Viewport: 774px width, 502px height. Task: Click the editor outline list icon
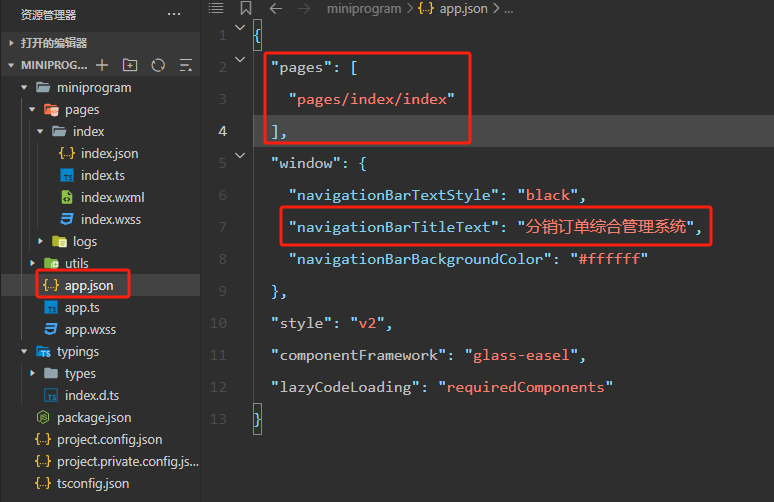(216, 8)
